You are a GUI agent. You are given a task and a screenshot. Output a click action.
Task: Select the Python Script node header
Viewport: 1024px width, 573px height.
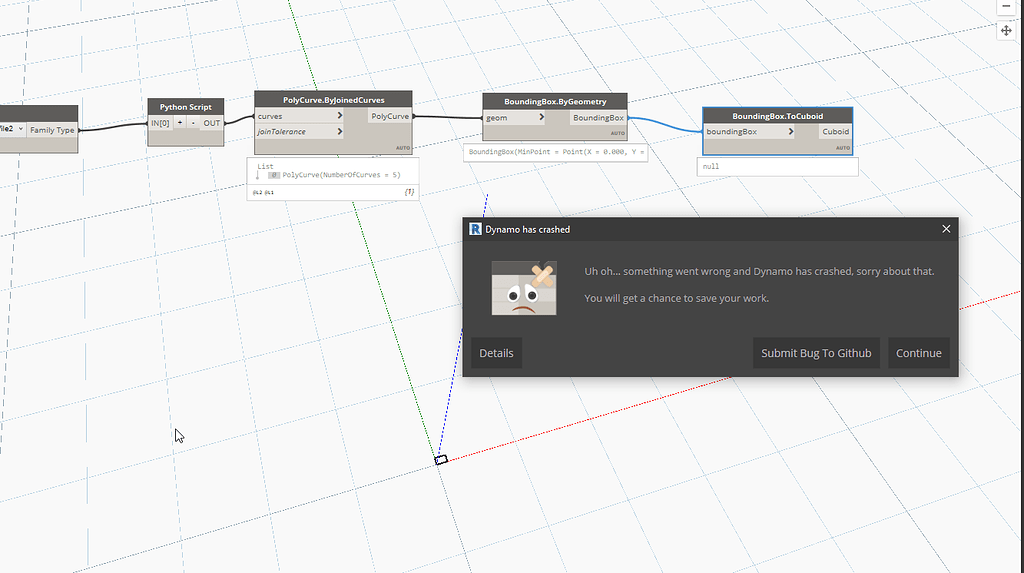tap(185, 106)
